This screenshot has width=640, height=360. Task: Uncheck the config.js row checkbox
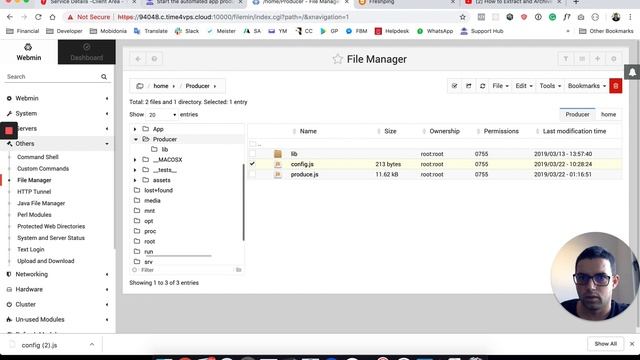tap(253, 164)
